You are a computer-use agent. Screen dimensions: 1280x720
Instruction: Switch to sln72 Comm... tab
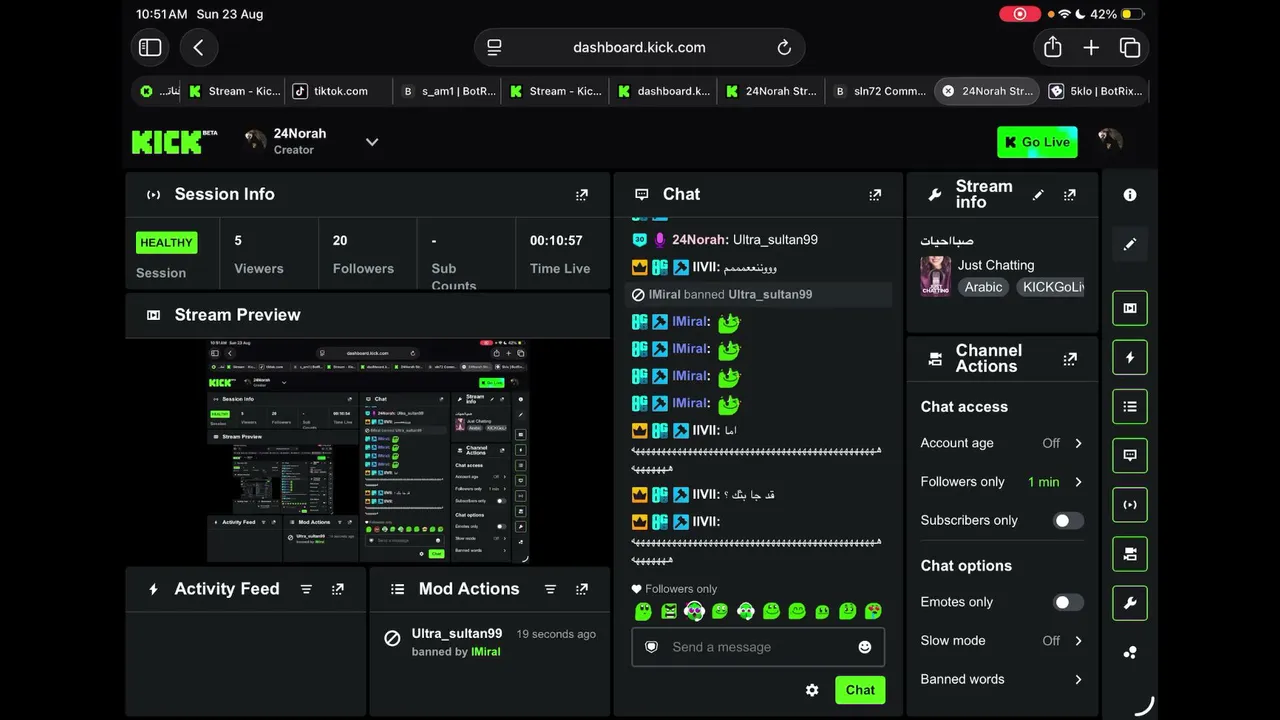tap(880, 91)
